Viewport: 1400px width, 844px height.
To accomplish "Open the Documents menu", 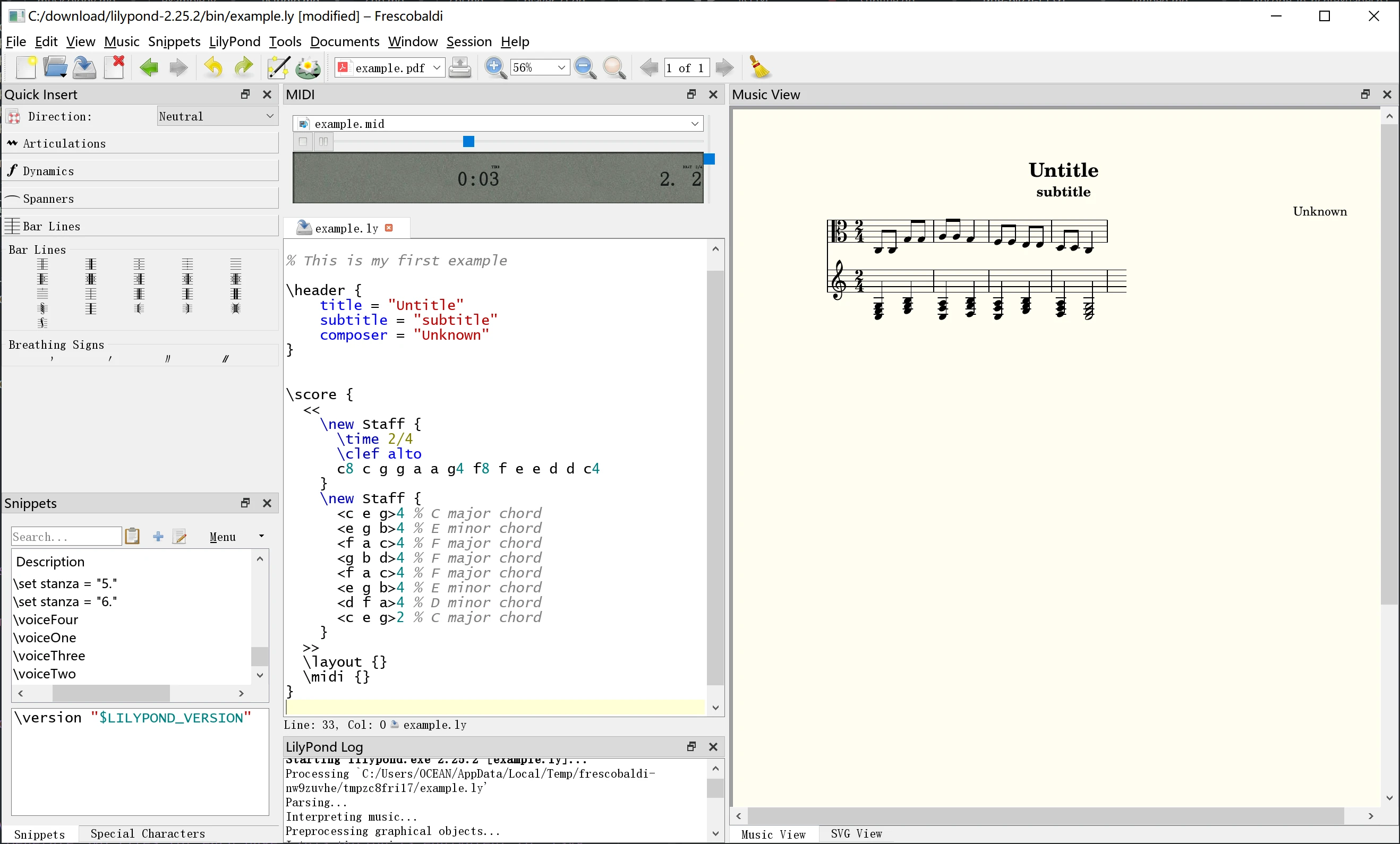I will click(x=343, y=41).
